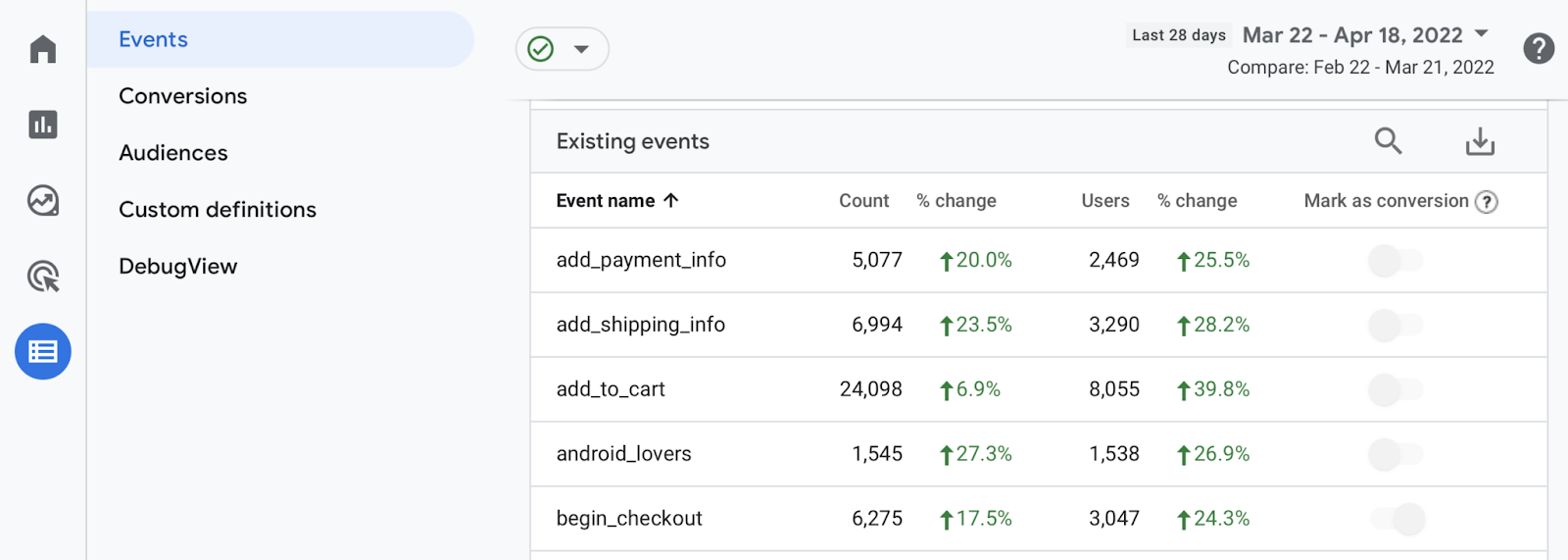Open Custom definitions page

coord(218,210)
